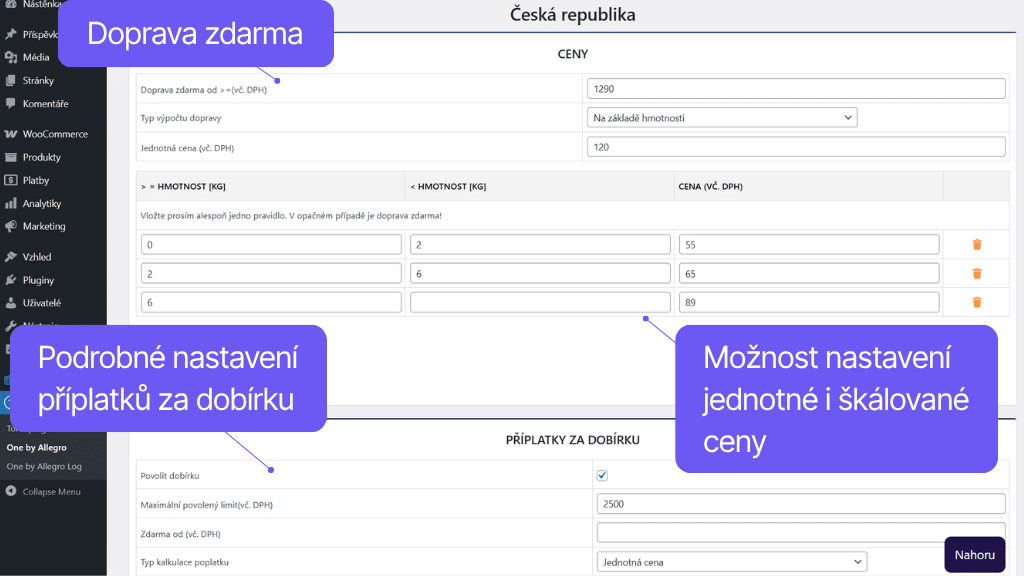Enable the Povolit dobírku checkbox

pyautogui.click(x=601, y=476)
